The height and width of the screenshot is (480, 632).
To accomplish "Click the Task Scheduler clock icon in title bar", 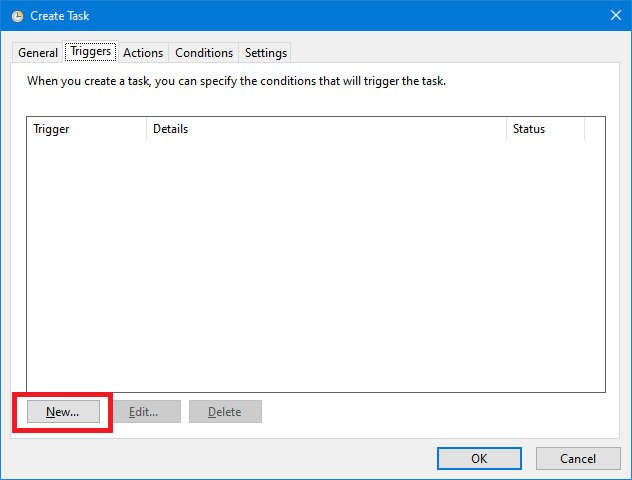I will (17, 16).
